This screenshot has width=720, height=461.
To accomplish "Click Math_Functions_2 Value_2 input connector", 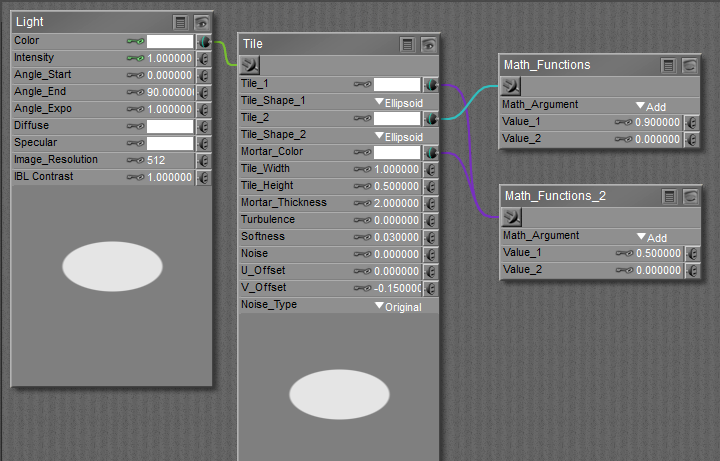I will click(693, 271).
